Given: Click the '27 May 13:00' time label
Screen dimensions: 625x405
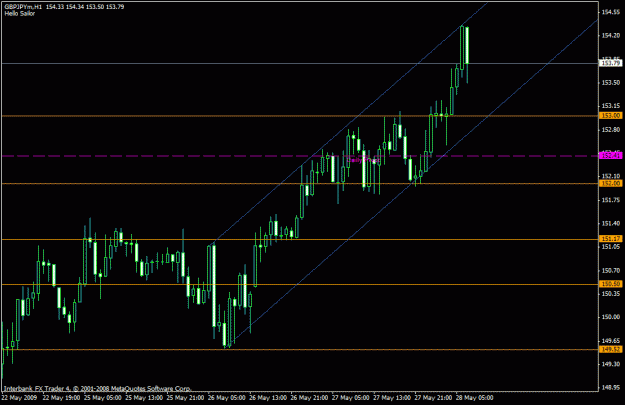Looking at the screenshot, I should click(392, 398).
